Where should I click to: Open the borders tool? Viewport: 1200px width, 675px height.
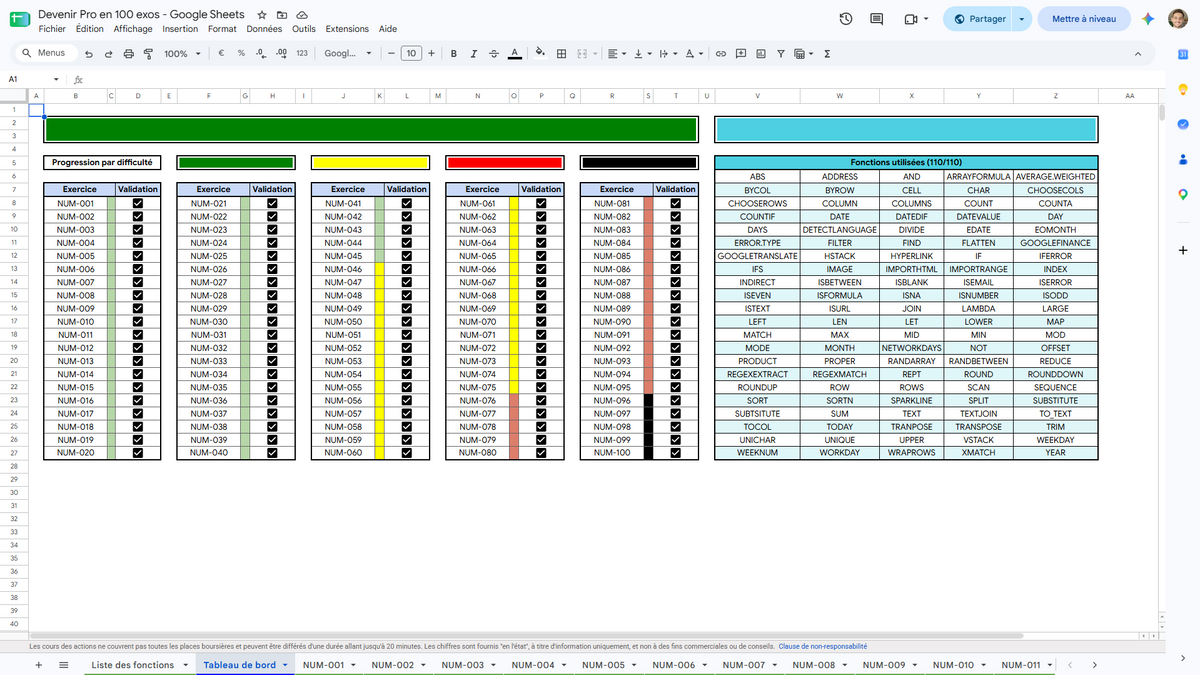(562, 54)
